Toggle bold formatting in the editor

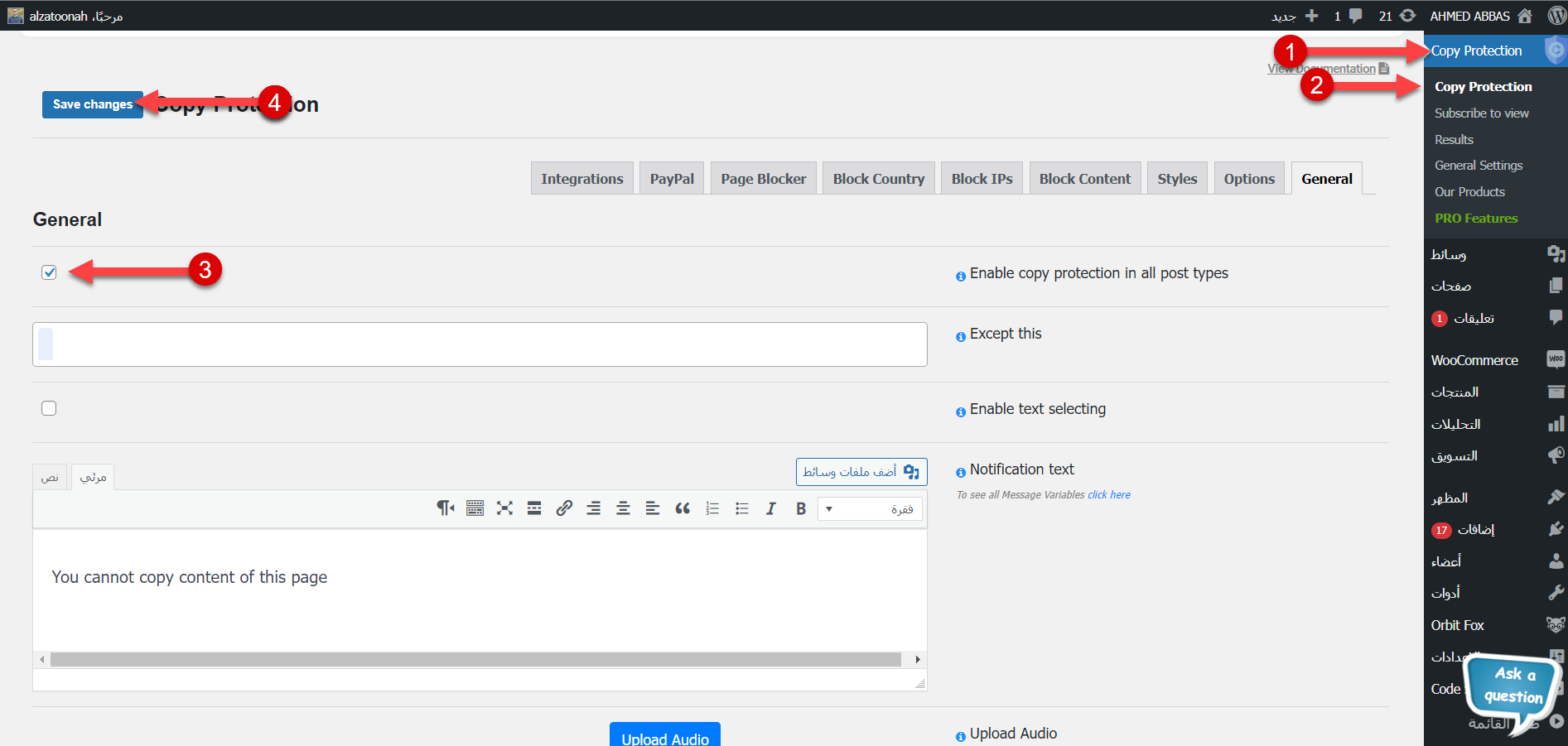click(x=801, y=508)
